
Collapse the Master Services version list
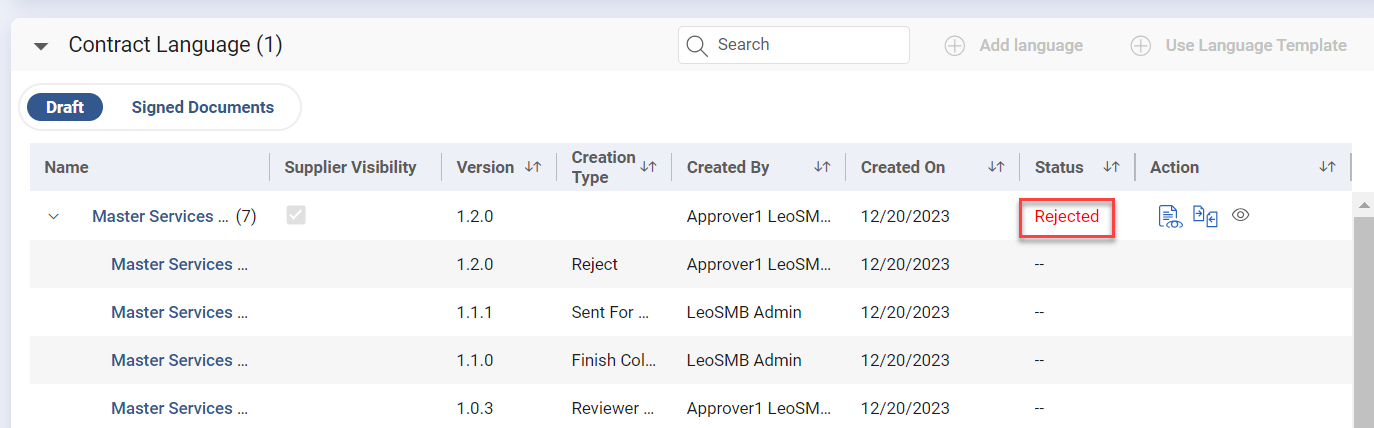(x=54, y=216)
